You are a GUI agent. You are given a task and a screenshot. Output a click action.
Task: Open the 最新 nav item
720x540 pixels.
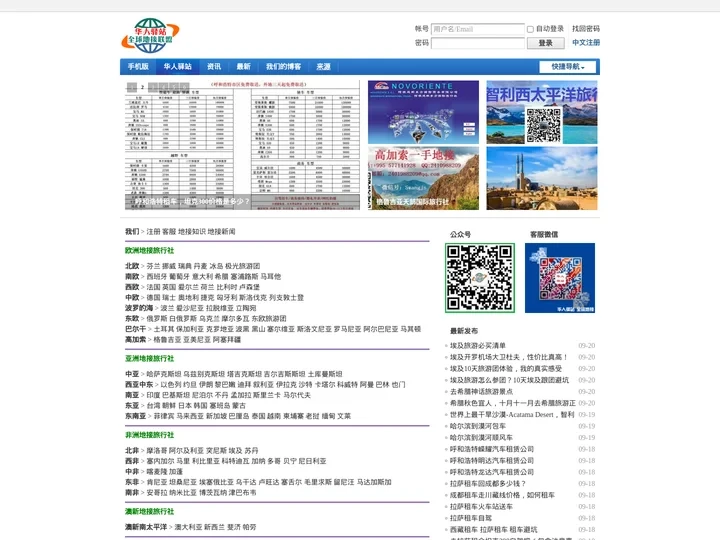tap(243, 67)
